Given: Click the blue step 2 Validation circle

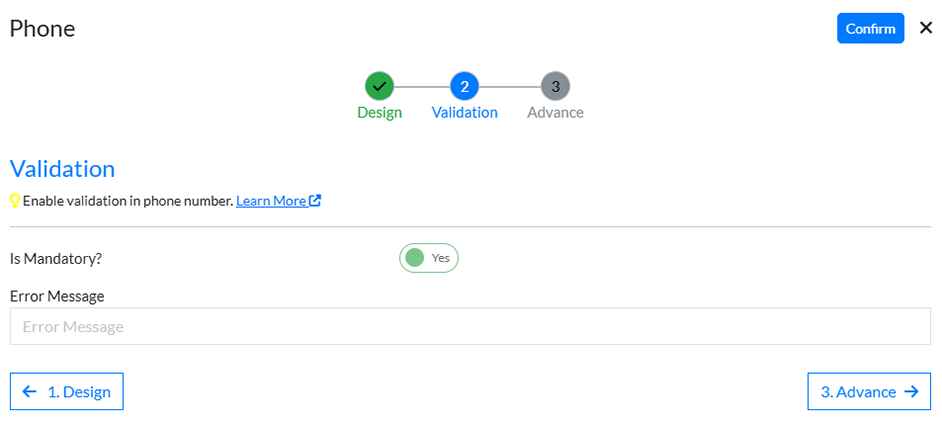Looking at the screenshot, I should point(464,86).
